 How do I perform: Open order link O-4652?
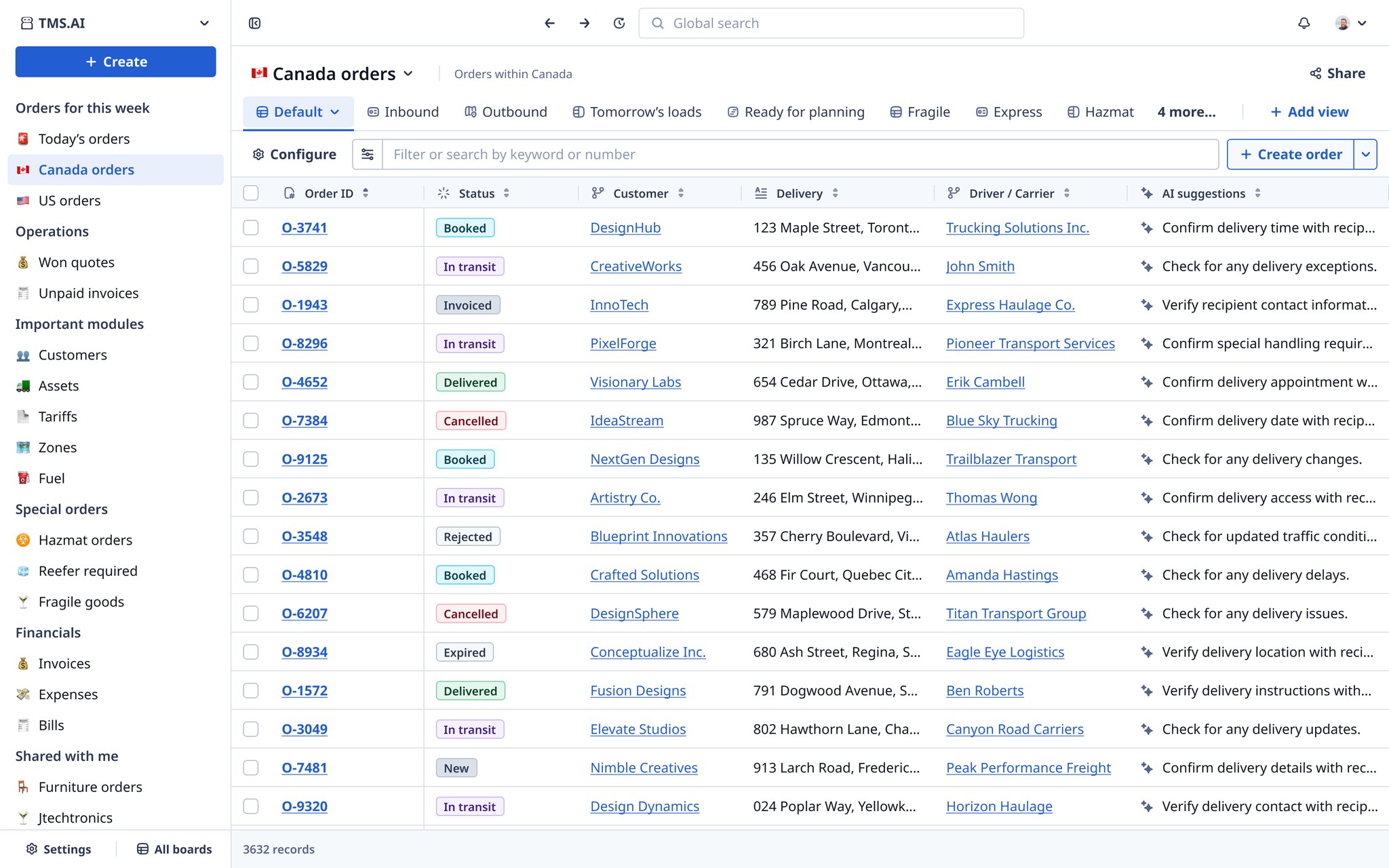(305, 382)
